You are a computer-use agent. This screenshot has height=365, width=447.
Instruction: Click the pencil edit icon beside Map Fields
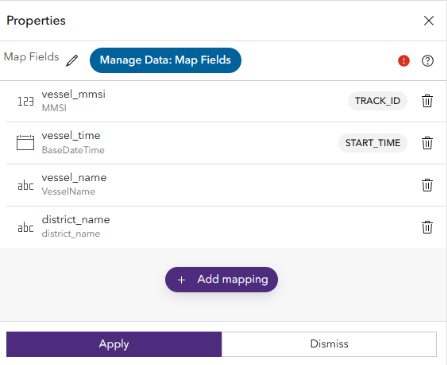point(72,61)
